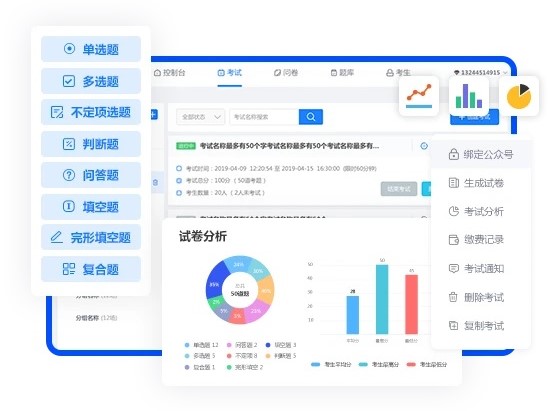Screen dimensions: 548x411
Task: Switch to the 题库 tab
Action: click(x=342, y=73)
